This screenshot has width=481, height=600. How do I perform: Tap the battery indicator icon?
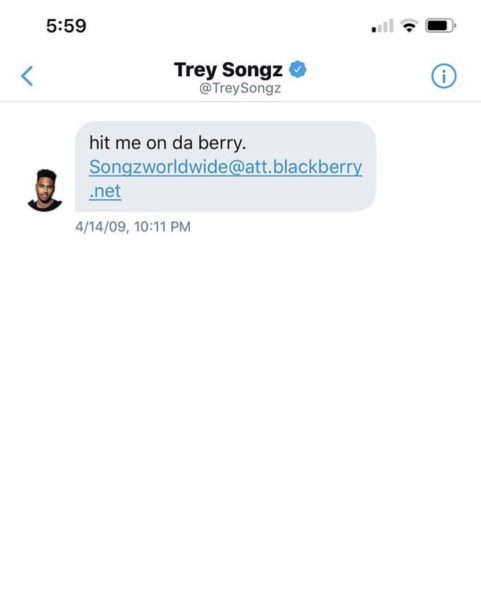tap(440, 26)
